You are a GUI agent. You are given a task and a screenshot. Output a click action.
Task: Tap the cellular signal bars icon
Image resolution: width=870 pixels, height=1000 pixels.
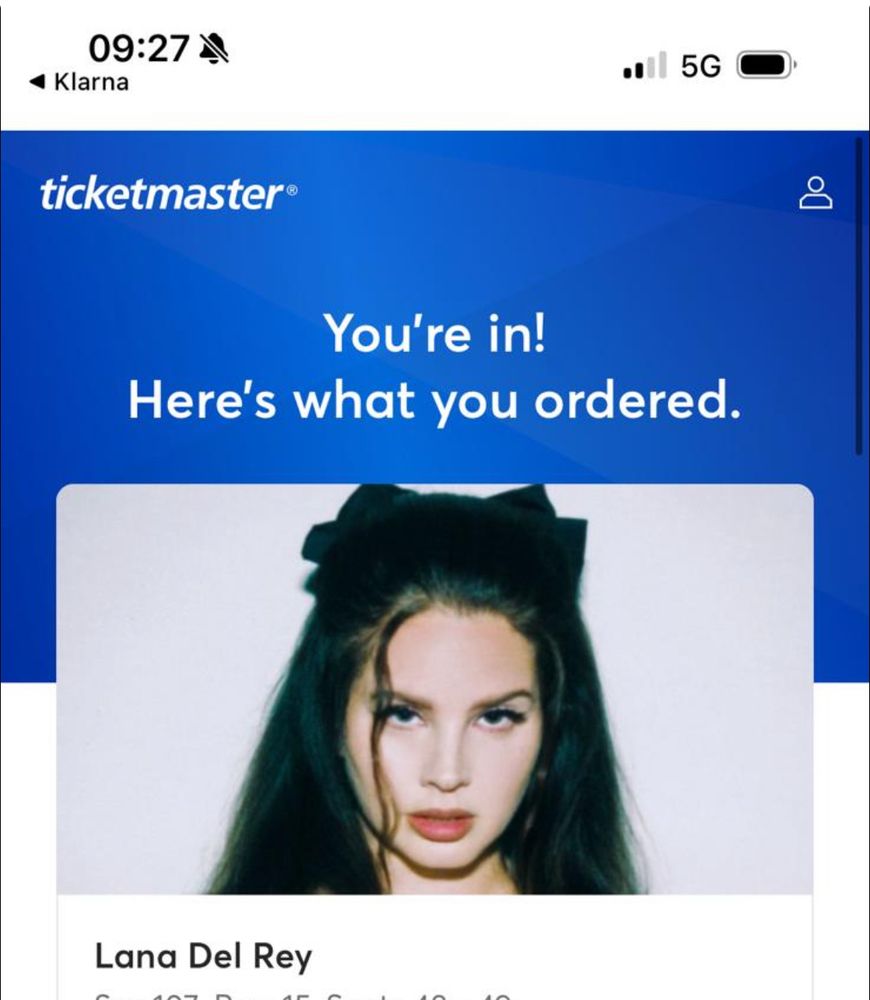644,65
